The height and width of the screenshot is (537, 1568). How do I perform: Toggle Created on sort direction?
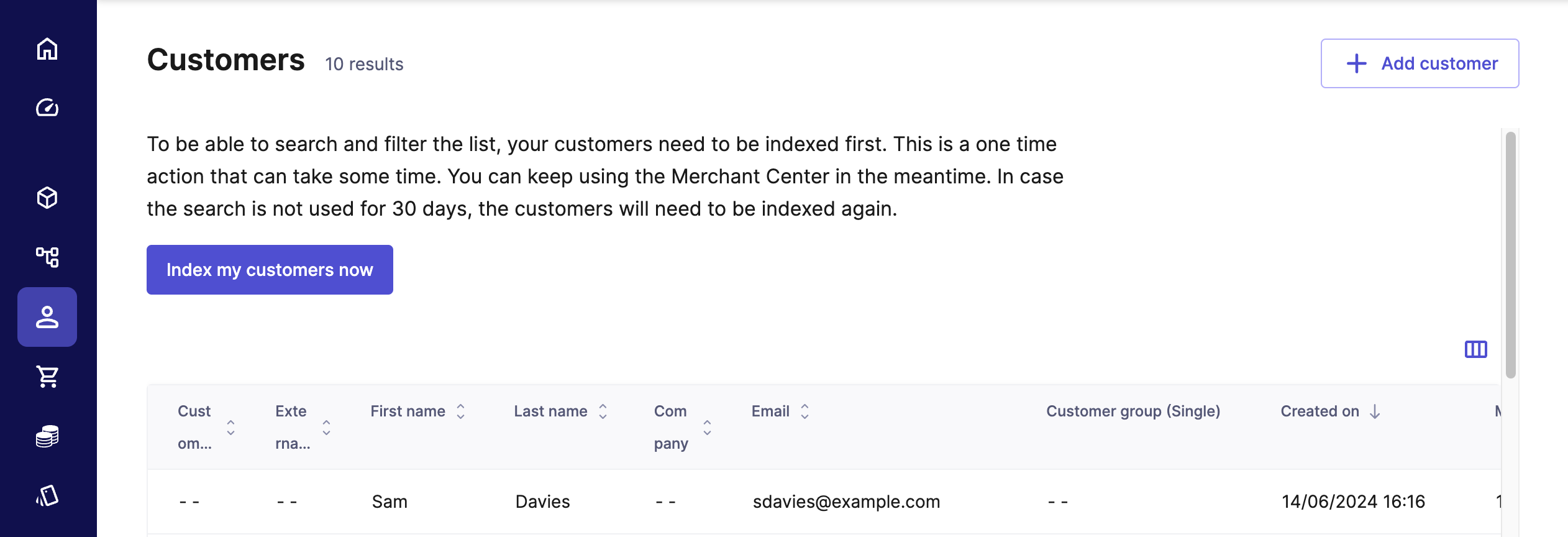coord(1375,411)
